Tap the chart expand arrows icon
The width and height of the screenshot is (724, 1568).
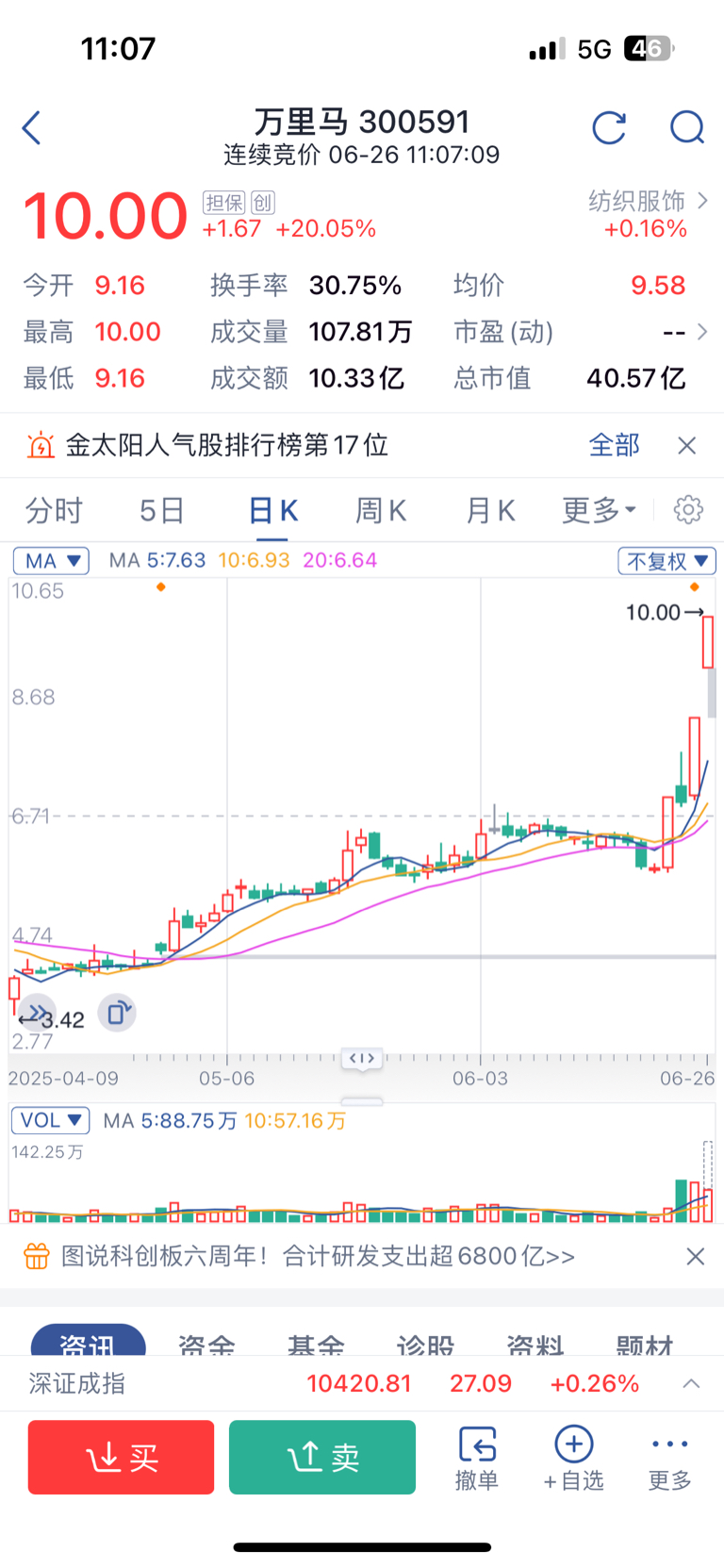pyautogui.click(x=36, y=1014)
